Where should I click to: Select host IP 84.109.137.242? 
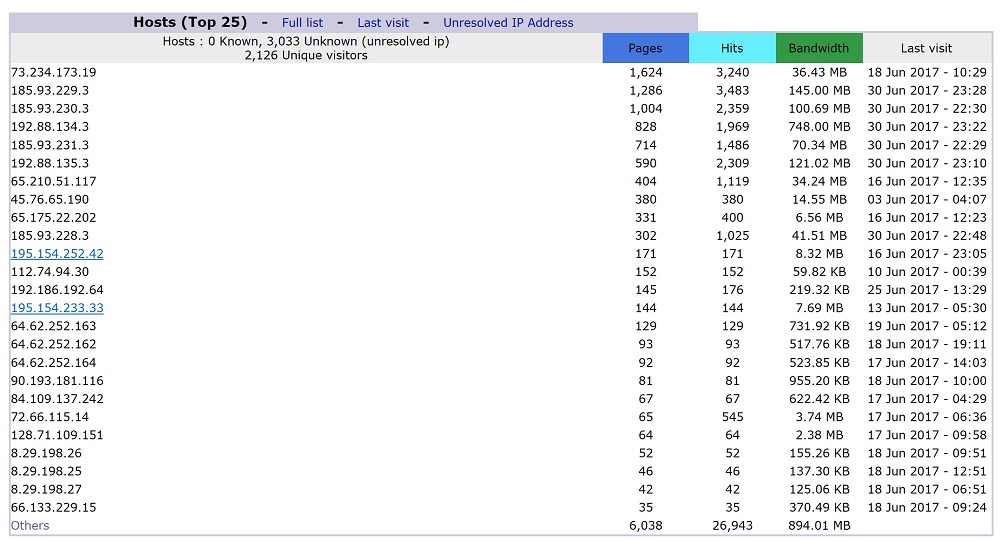tap(57, 399)
